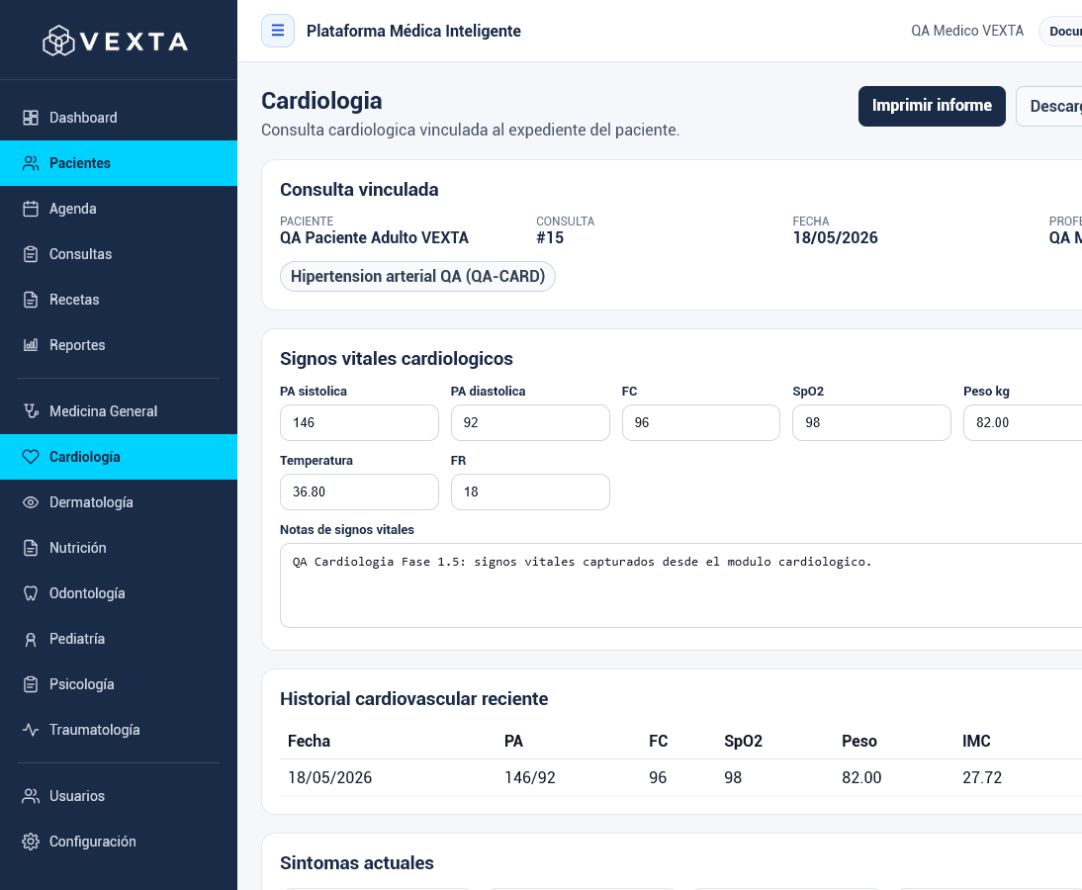Click the Dermatología eye icon

30,502
